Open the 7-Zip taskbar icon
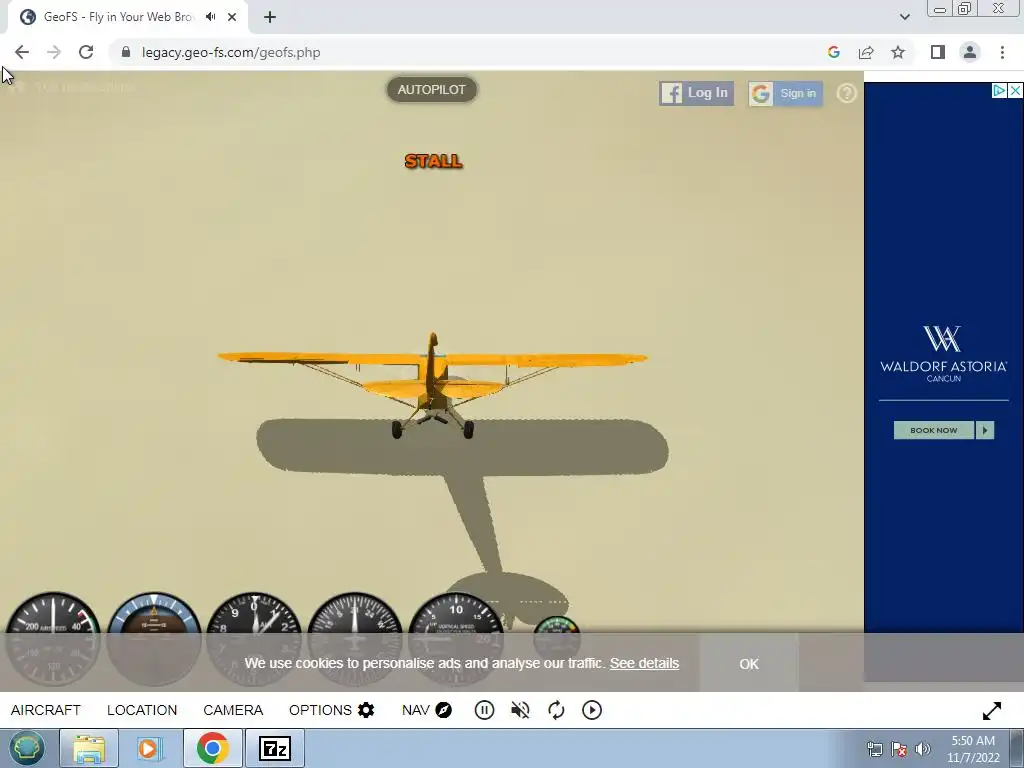 274,748
